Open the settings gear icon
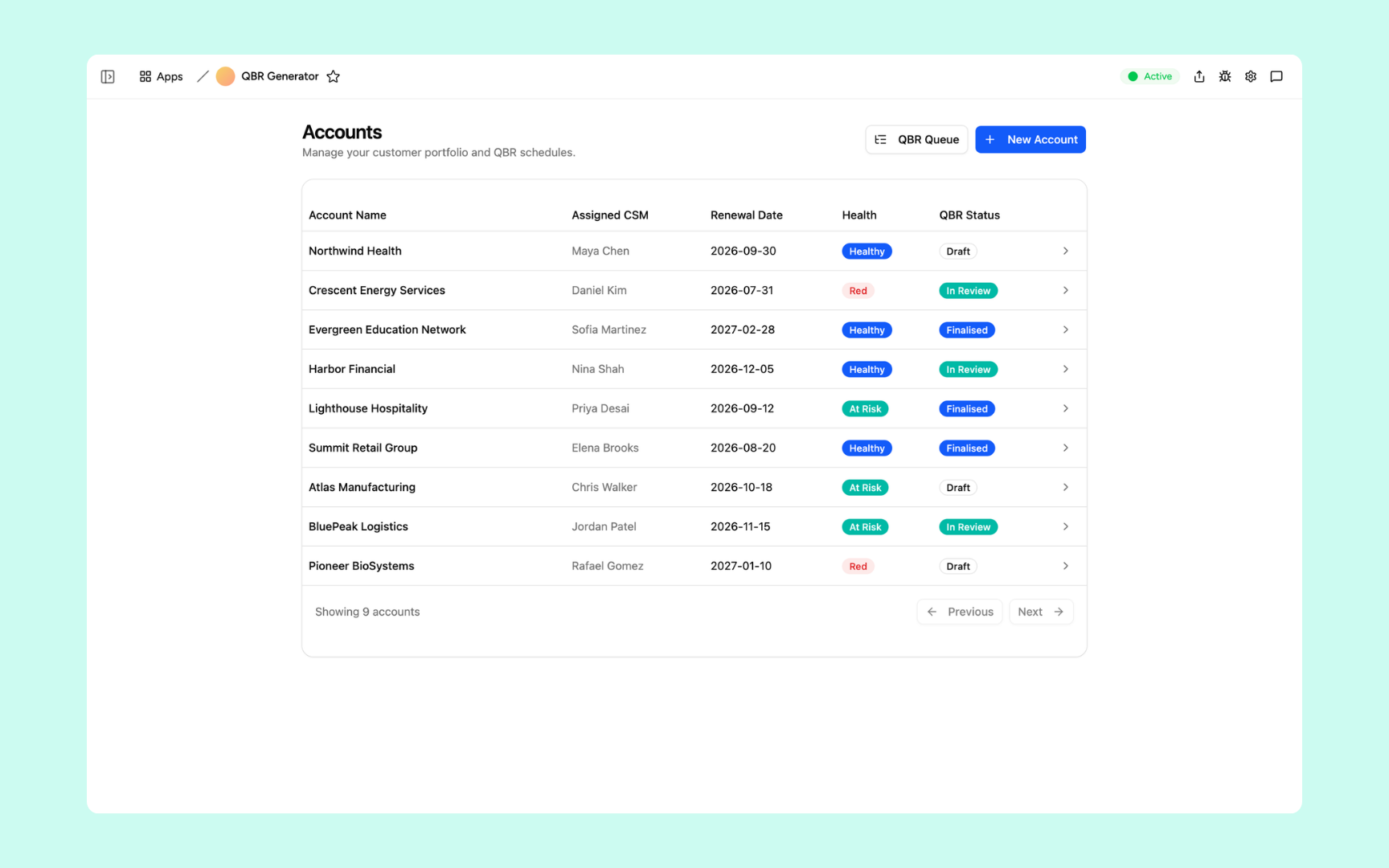The image size is (1389, 868). [x=1250, y=76]
